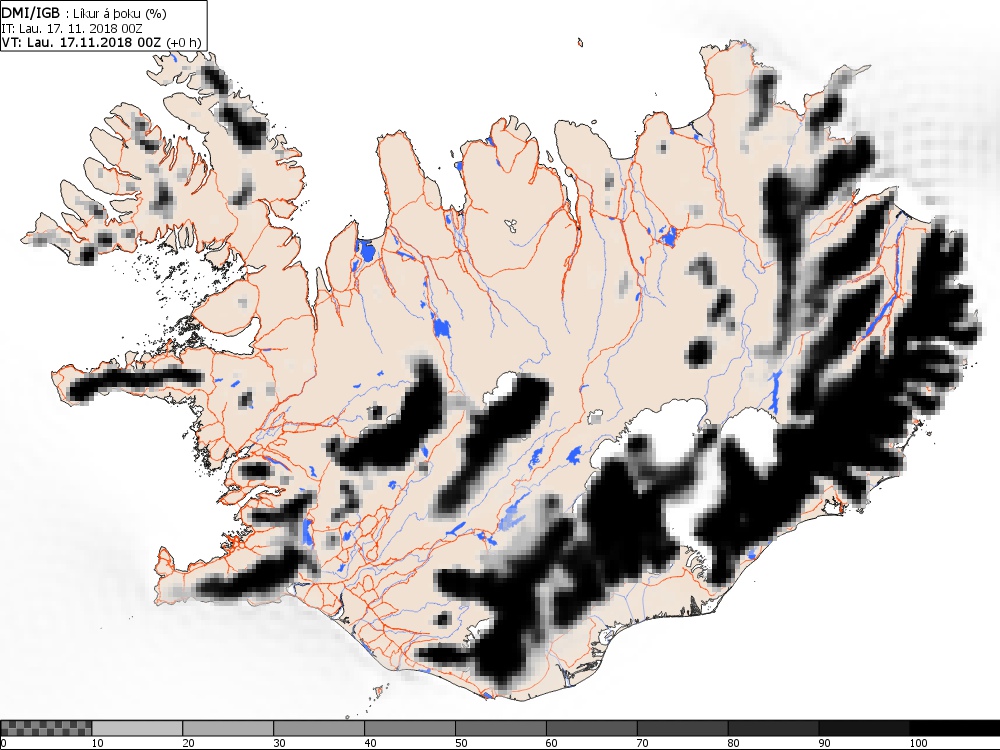The image size is (1000, 750).
Task: Click the legend label '30'
Action: pos(279,743)
